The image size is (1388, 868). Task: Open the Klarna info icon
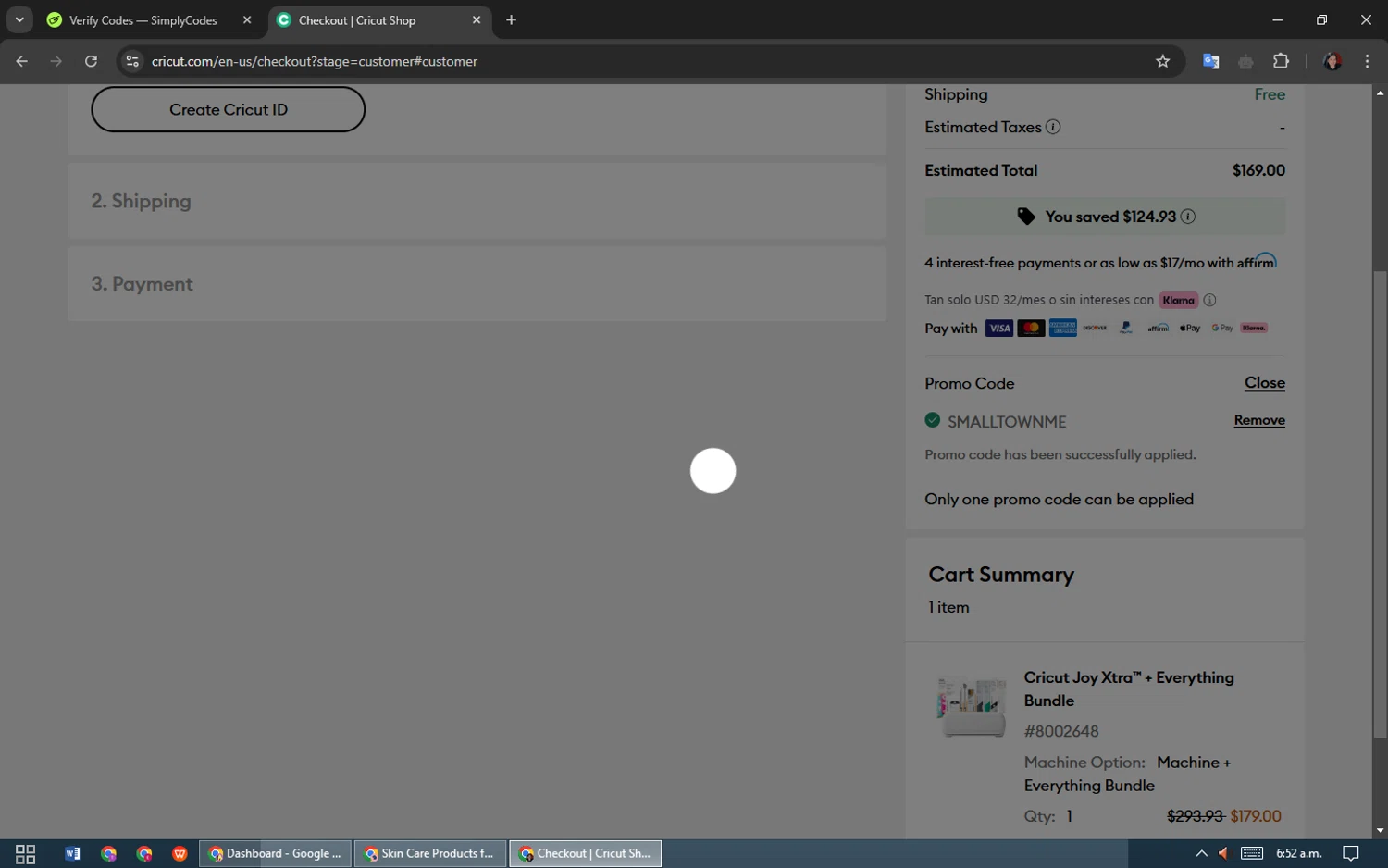[x=1209, y=300]
